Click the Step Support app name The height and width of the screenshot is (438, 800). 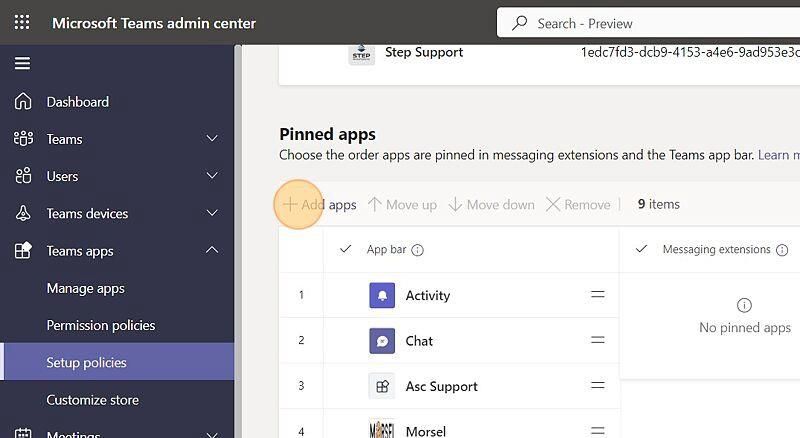tap(423, 52)
